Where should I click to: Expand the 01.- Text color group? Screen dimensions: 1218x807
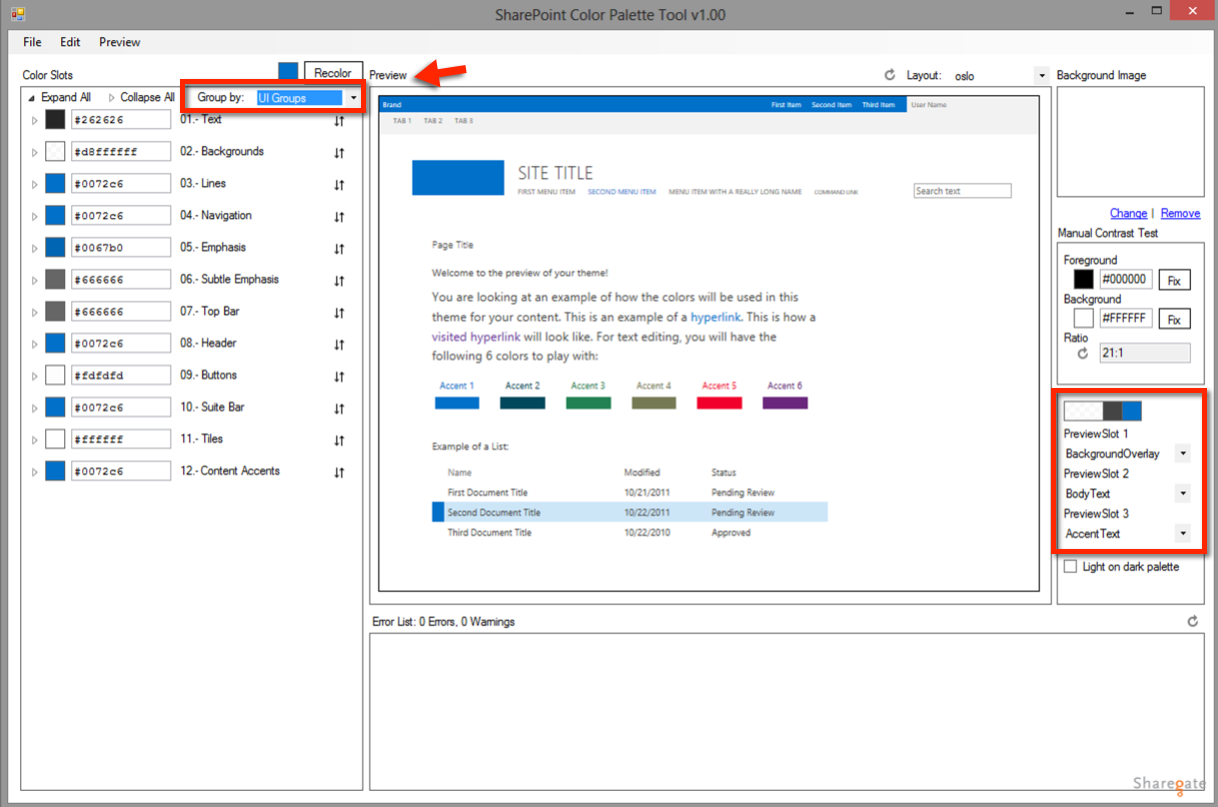(34, 121)
